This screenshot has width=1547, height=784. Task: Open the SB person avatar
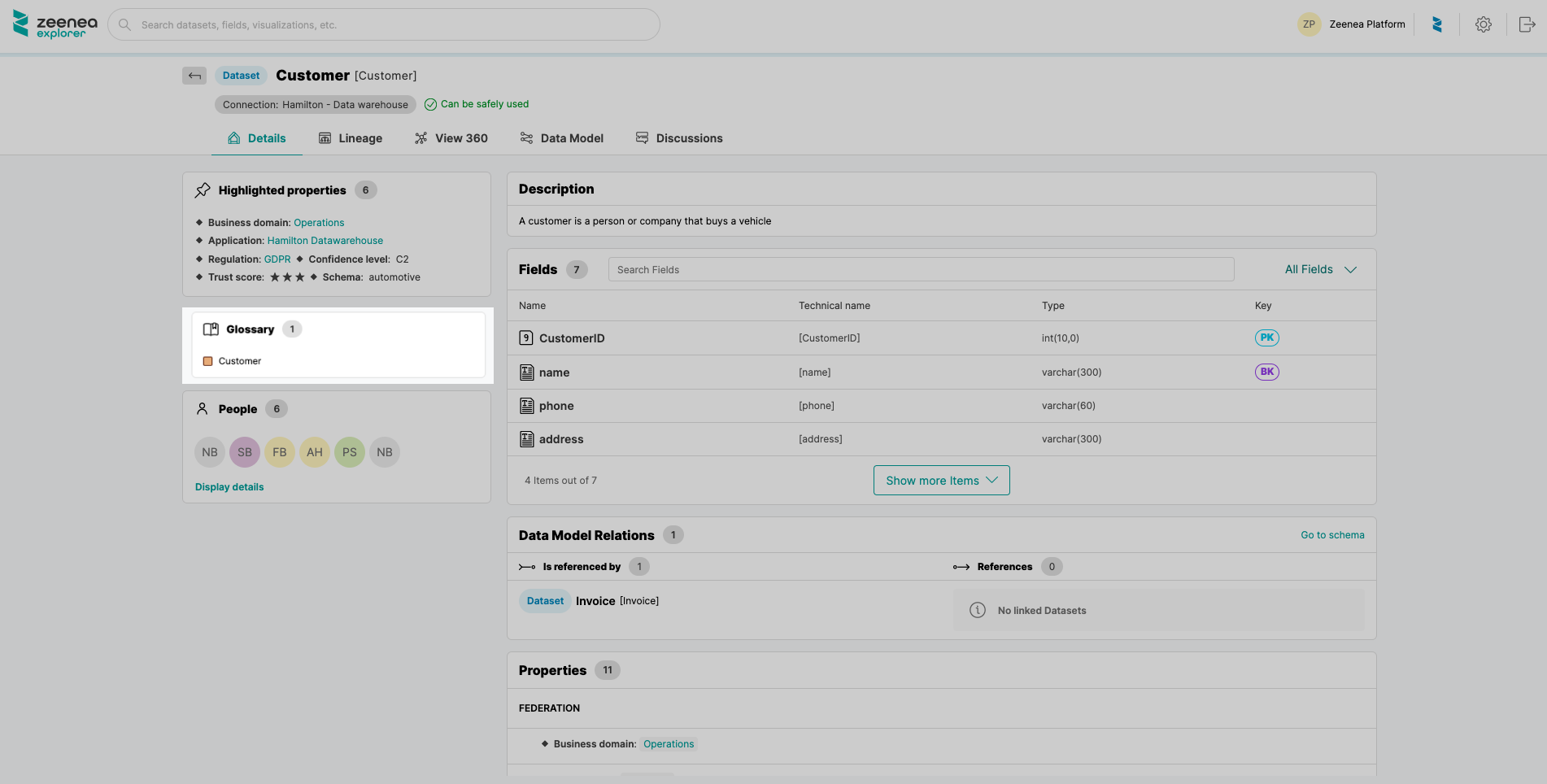click(x=245, y=452)
